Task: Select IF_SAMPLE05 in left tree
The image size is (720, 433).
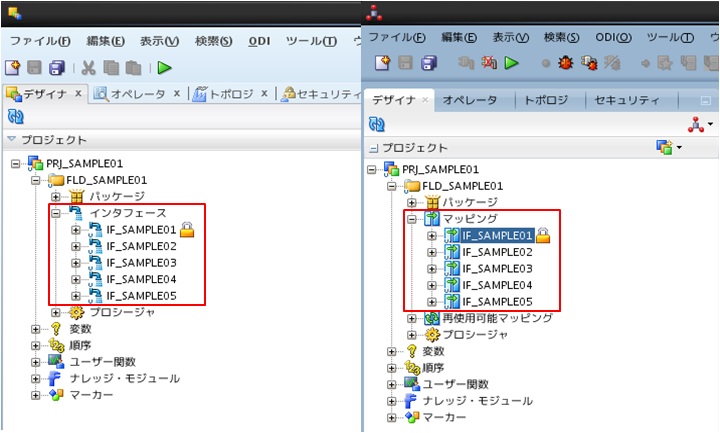Action: (x=141, y=296)
